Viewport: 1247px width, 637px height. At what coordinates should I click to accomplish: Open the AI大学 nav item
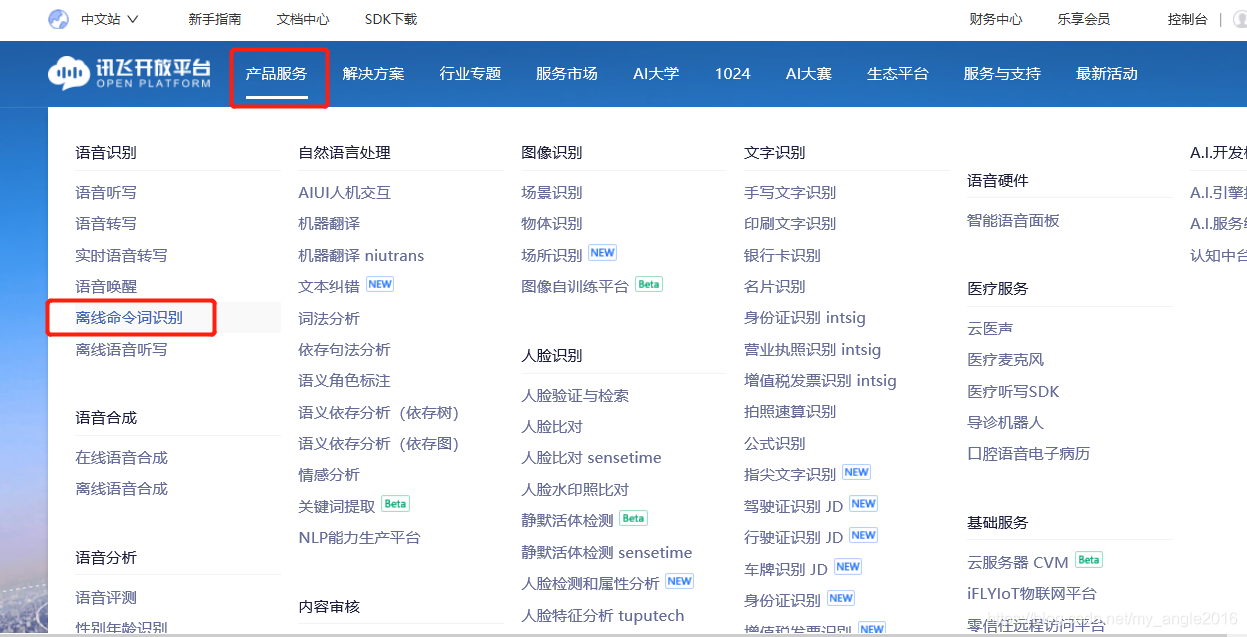tap(656, 73)
